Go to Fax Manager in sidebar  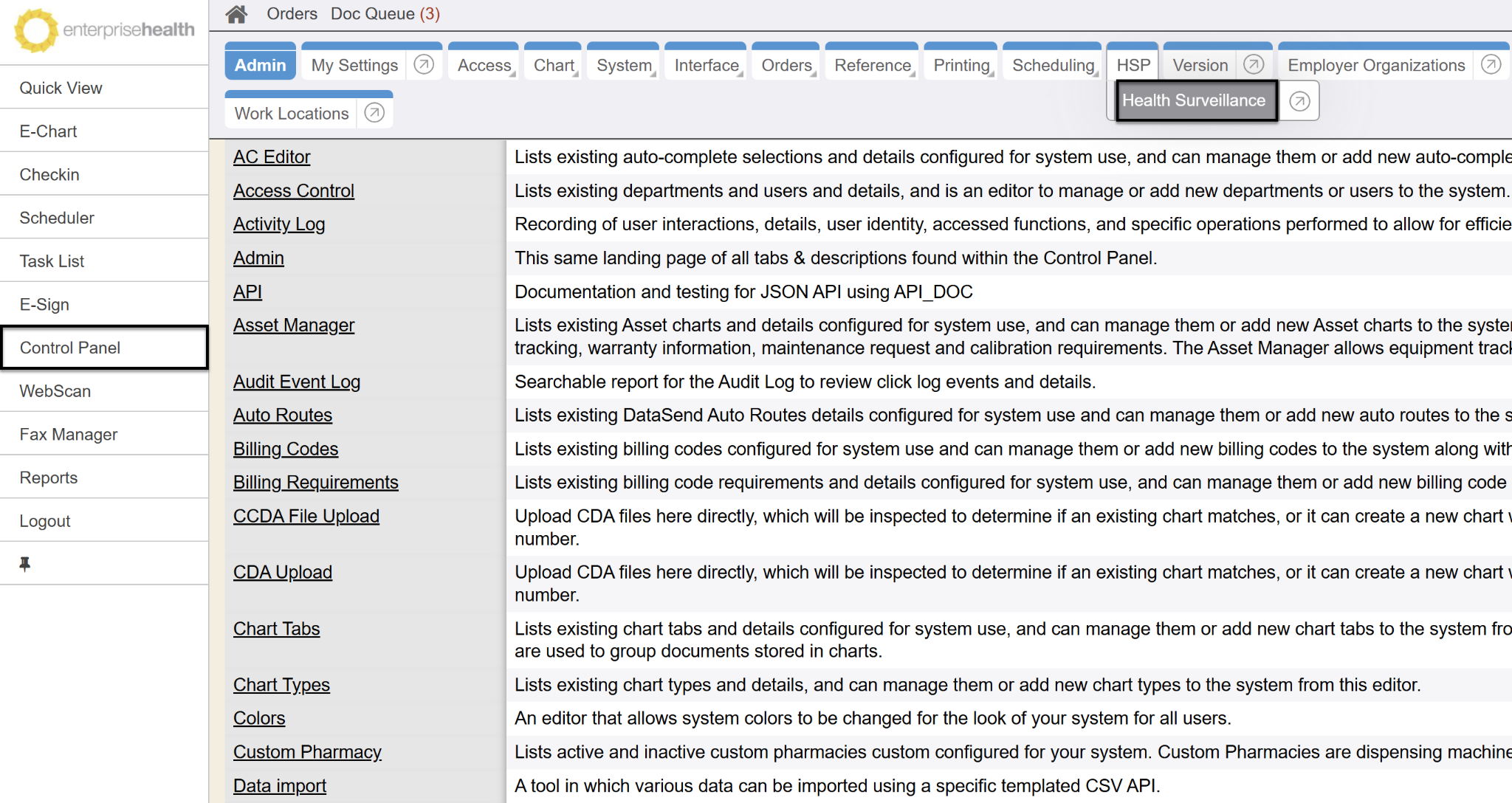tap(68, 435)
